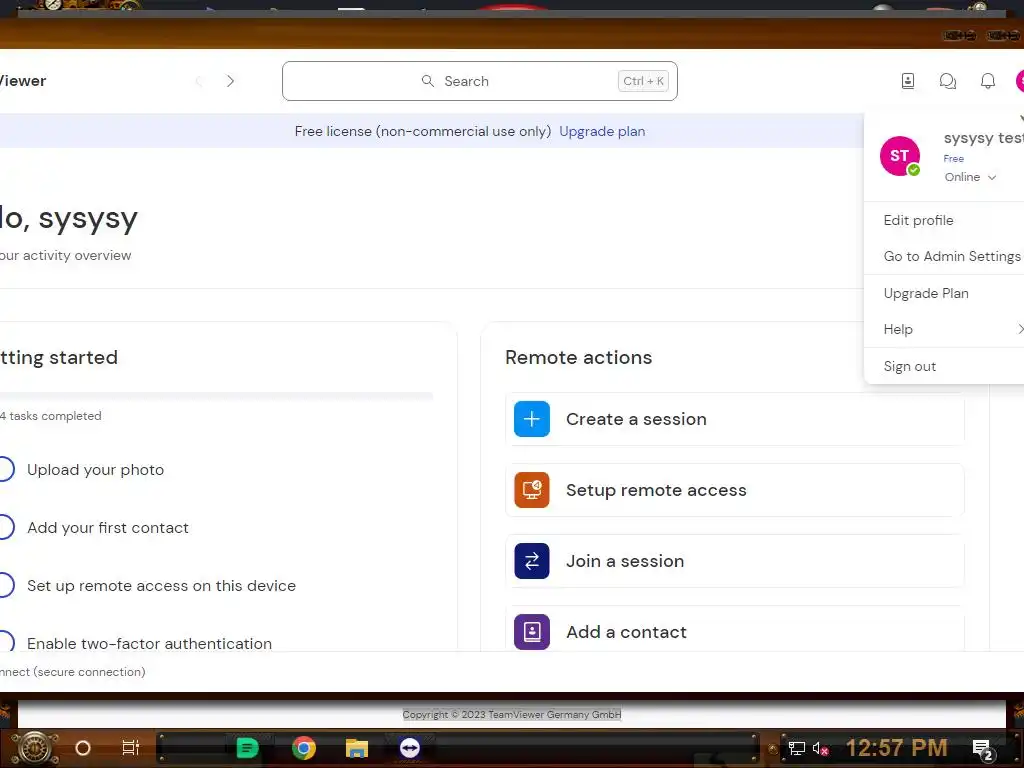This screenshot has height=768, width=1024.
Task: Click the Upload your photo text
Action: [x=95, y=470]
